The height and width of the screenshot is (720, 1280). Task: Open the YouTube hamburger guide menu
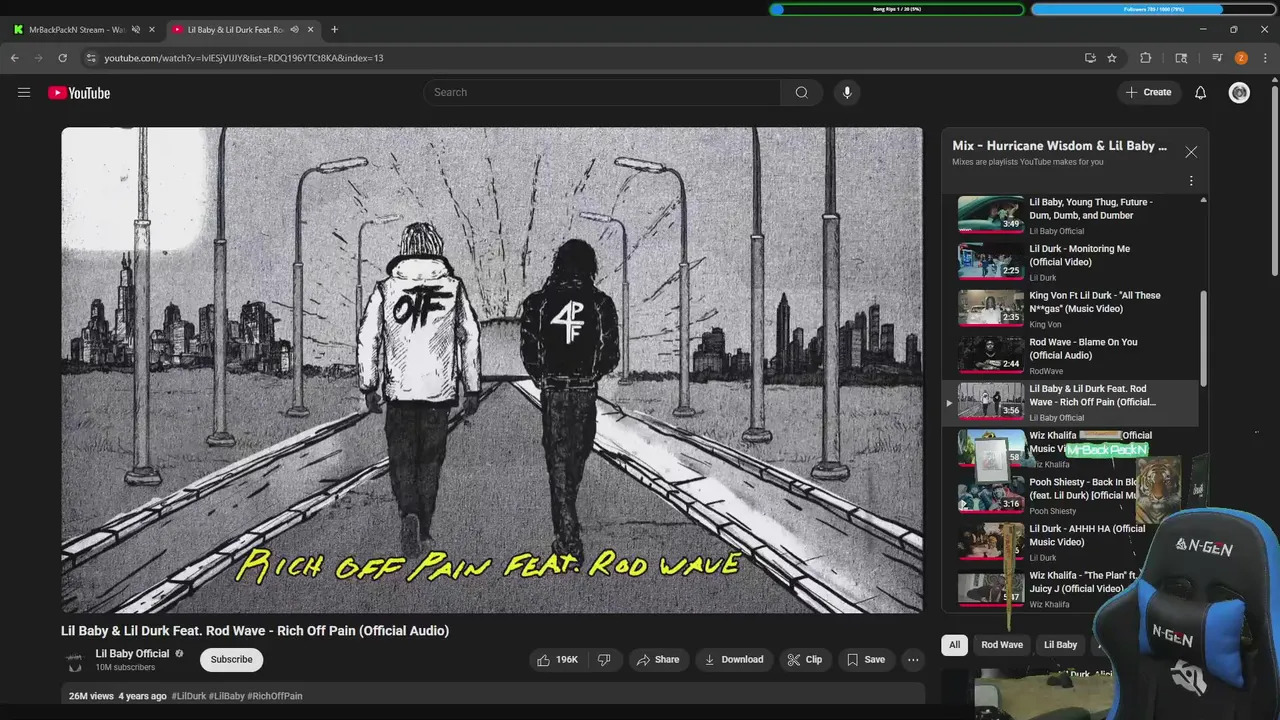click(x=24, y=93)
